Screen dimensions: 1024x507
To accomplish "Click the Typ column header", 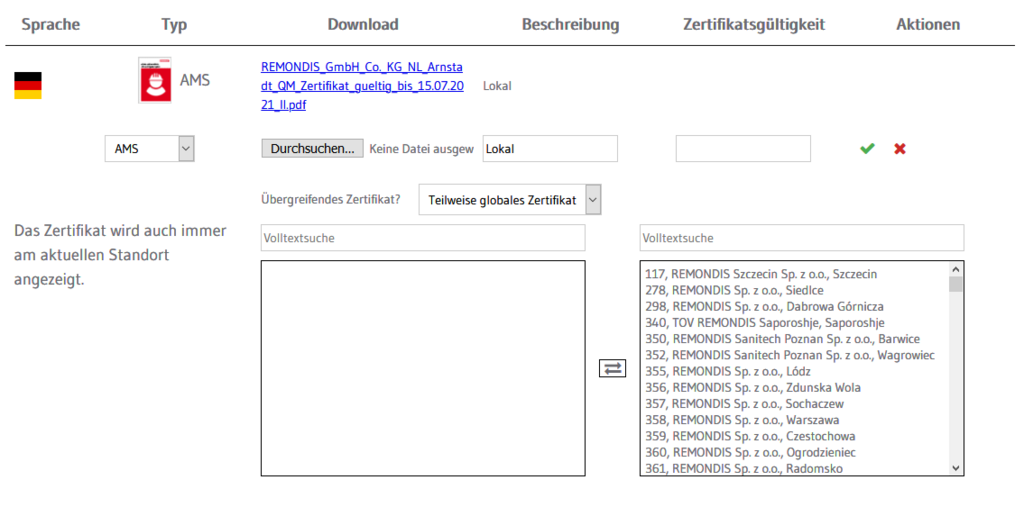I will click(174, 25).
